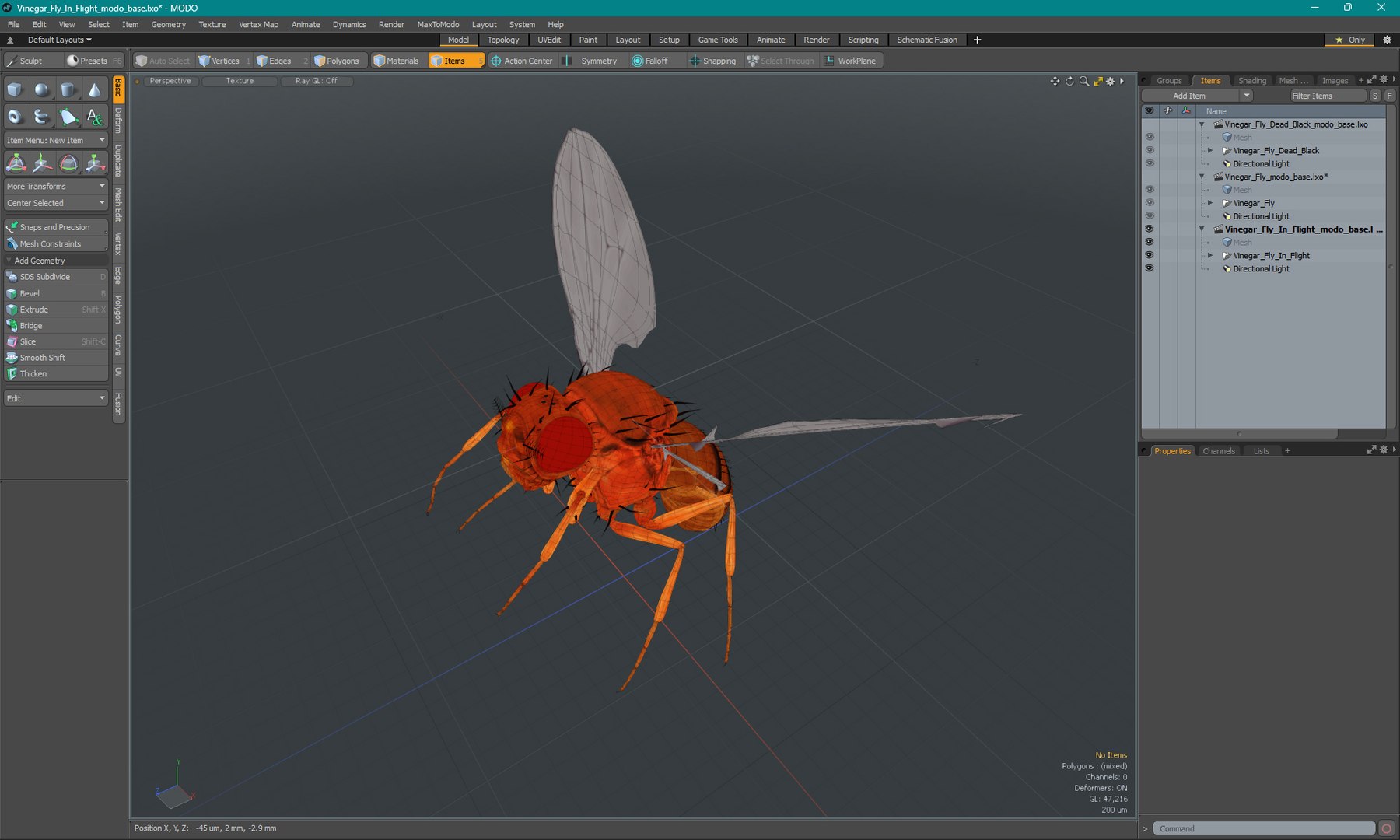This screenshot has height=840, width=1400.
Task: Click the Thicken tool
Action: tap(56, 374)
